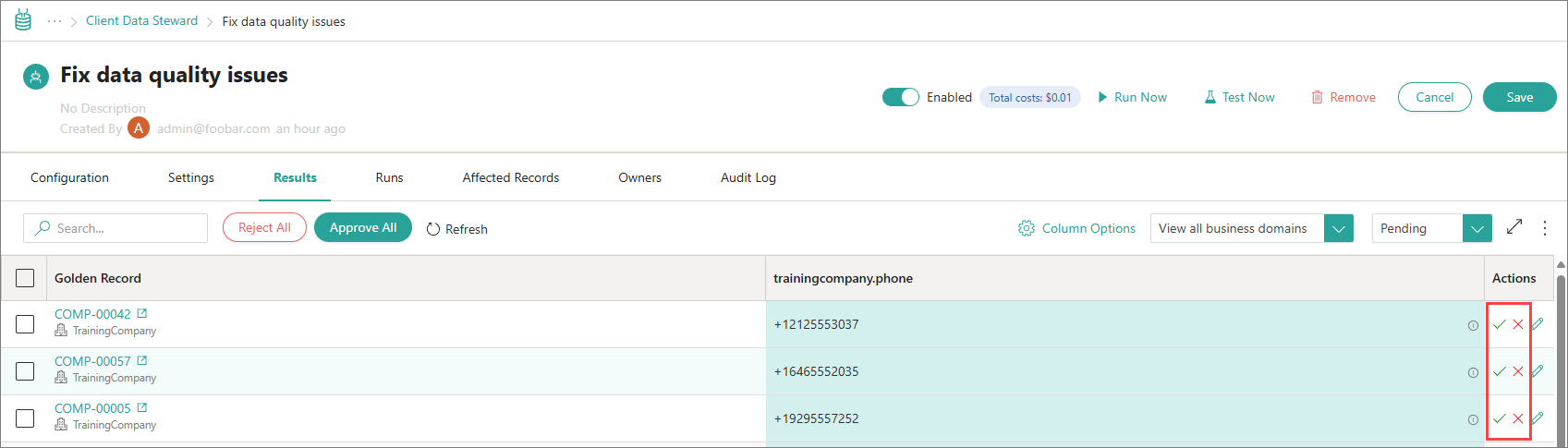Open the Pending status filter dropdown
Viewport: 1568px width, 448px height.
click(x=1477, y=228)
